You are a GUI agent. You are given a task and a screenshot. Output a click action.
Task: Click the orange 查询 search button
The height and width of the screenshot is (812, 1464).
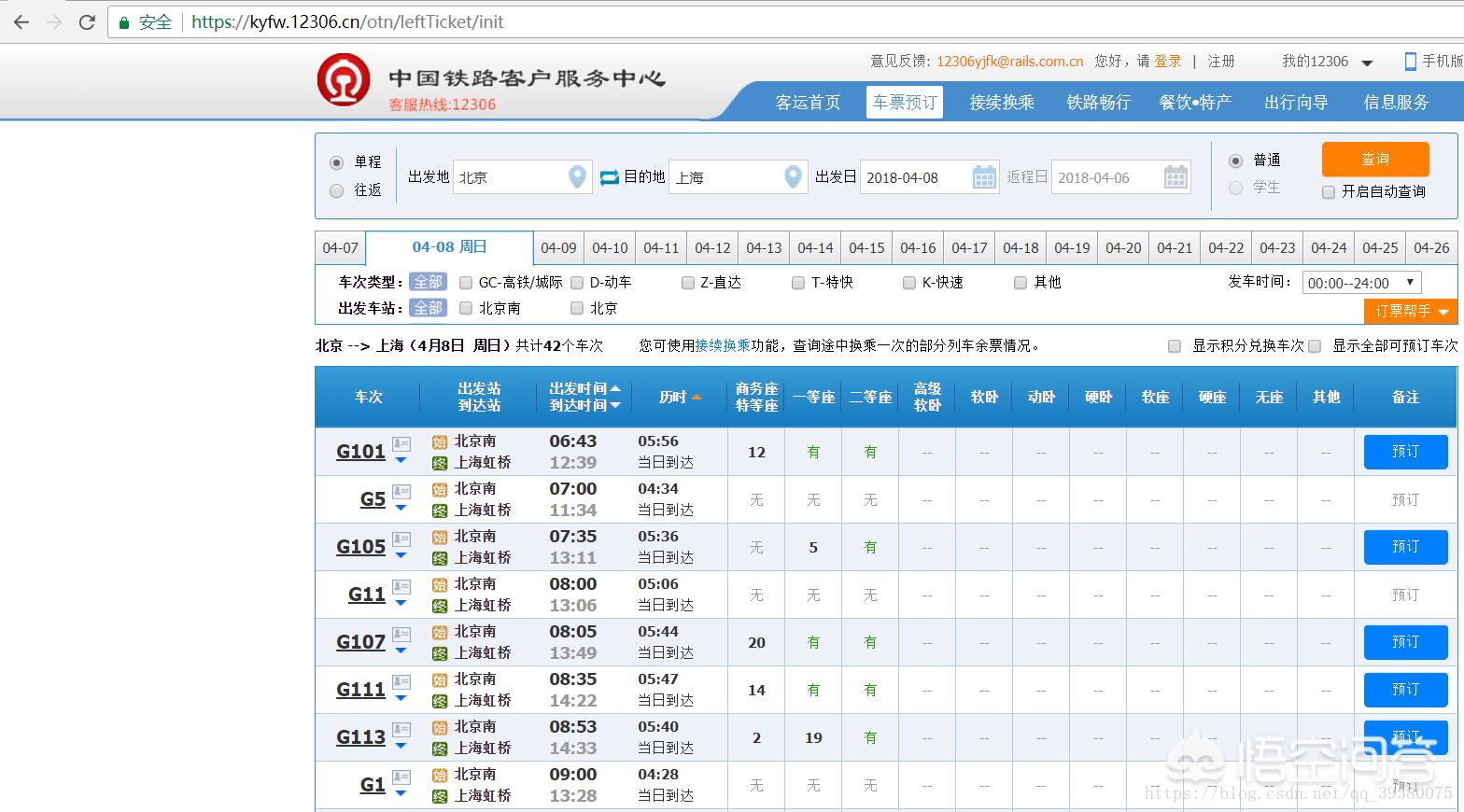(x=1375, y=159)
